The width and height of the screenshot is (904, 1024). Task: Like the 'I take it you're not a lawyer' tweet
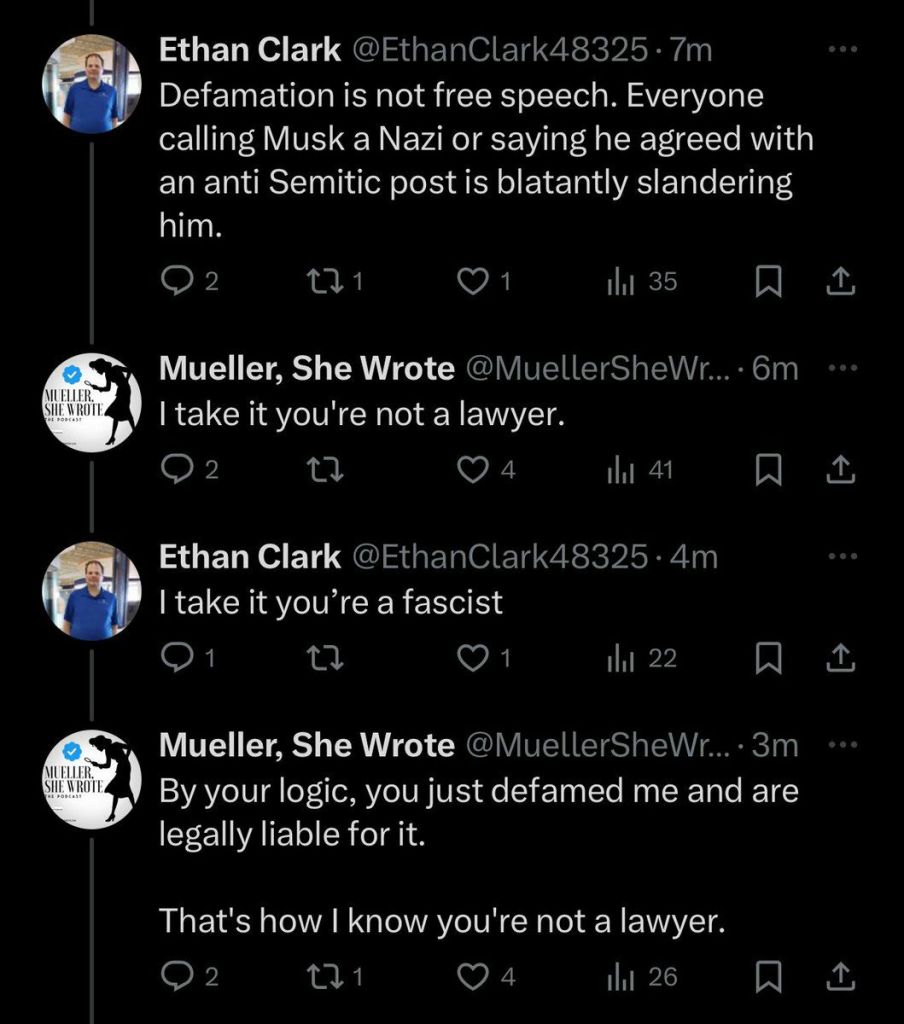pos(470,470)
